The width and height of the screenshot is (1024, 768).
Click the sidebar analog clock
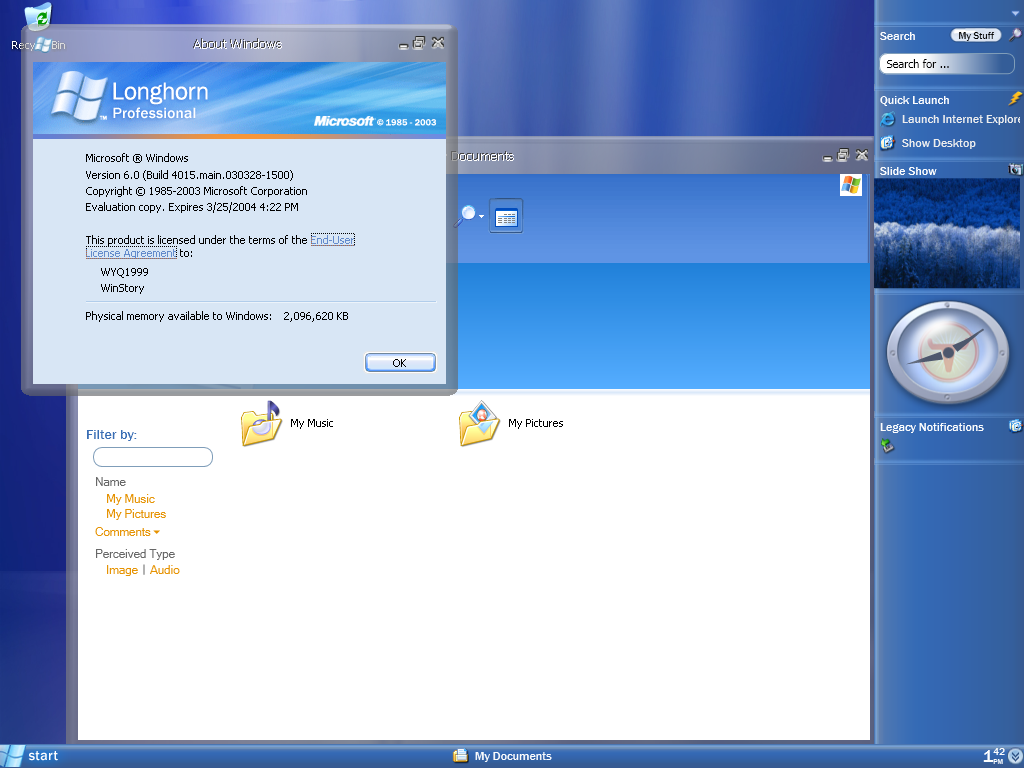(948, 353)
